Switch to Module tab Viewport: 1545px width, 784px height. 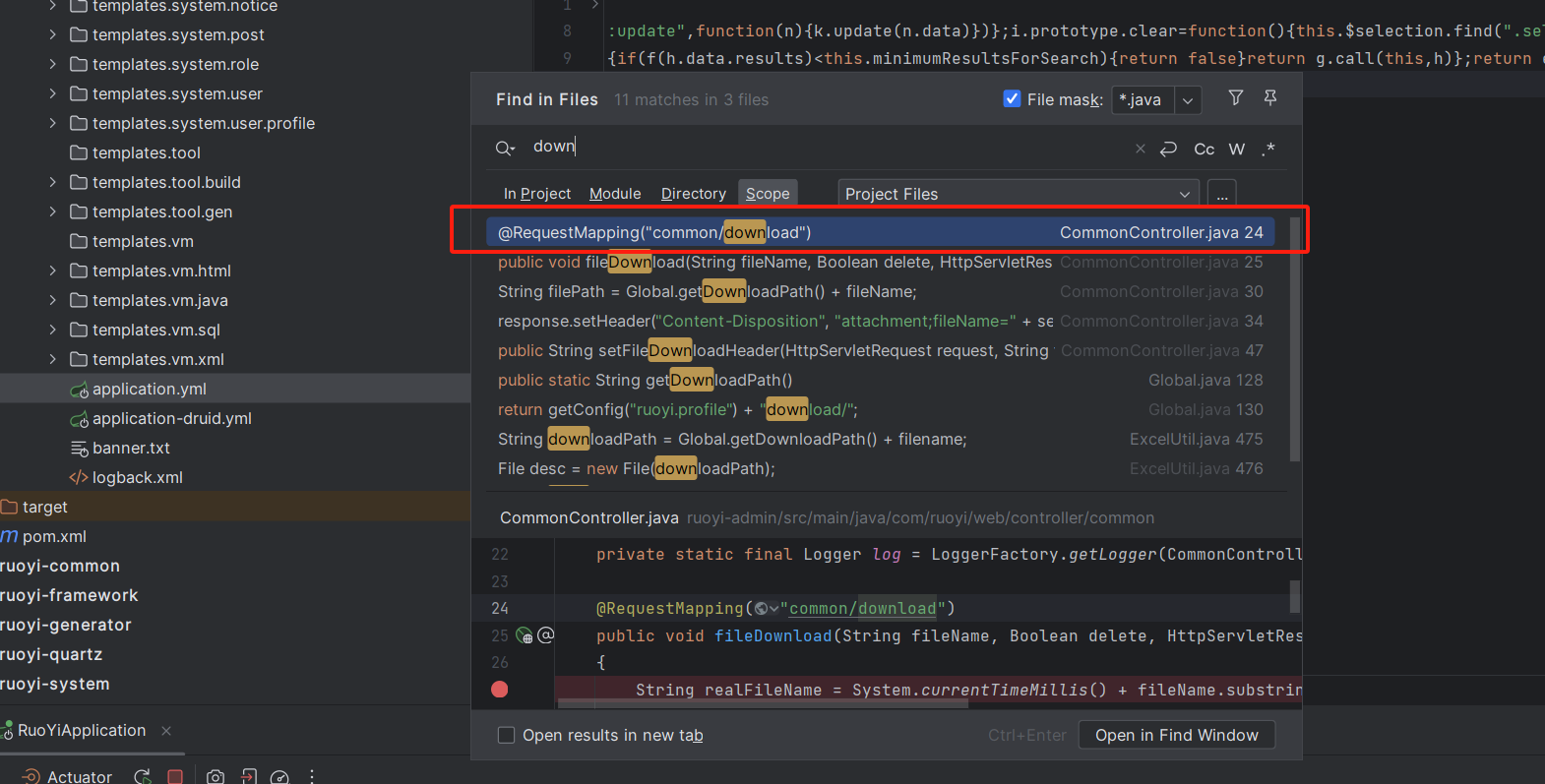[615, 194]
